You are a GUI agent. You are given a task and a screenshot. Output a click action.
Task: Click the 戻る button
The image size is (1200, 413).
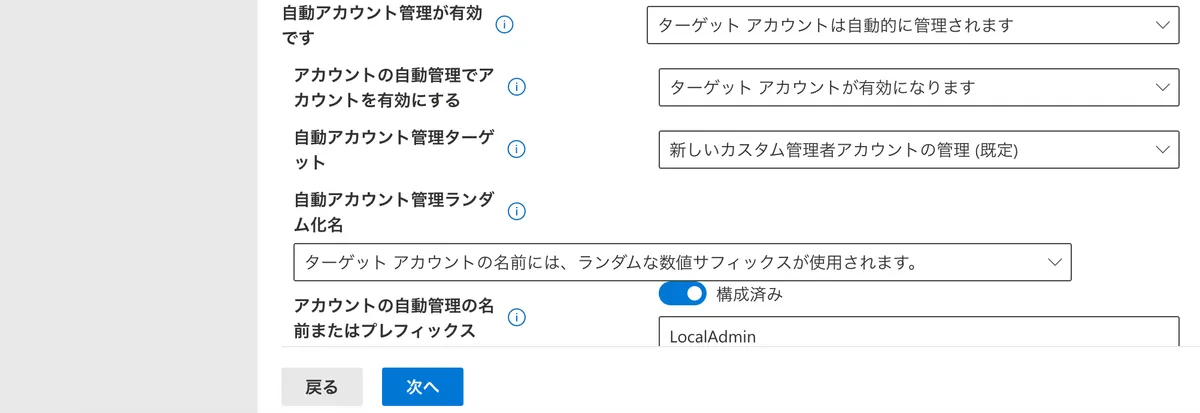(321, 387)
